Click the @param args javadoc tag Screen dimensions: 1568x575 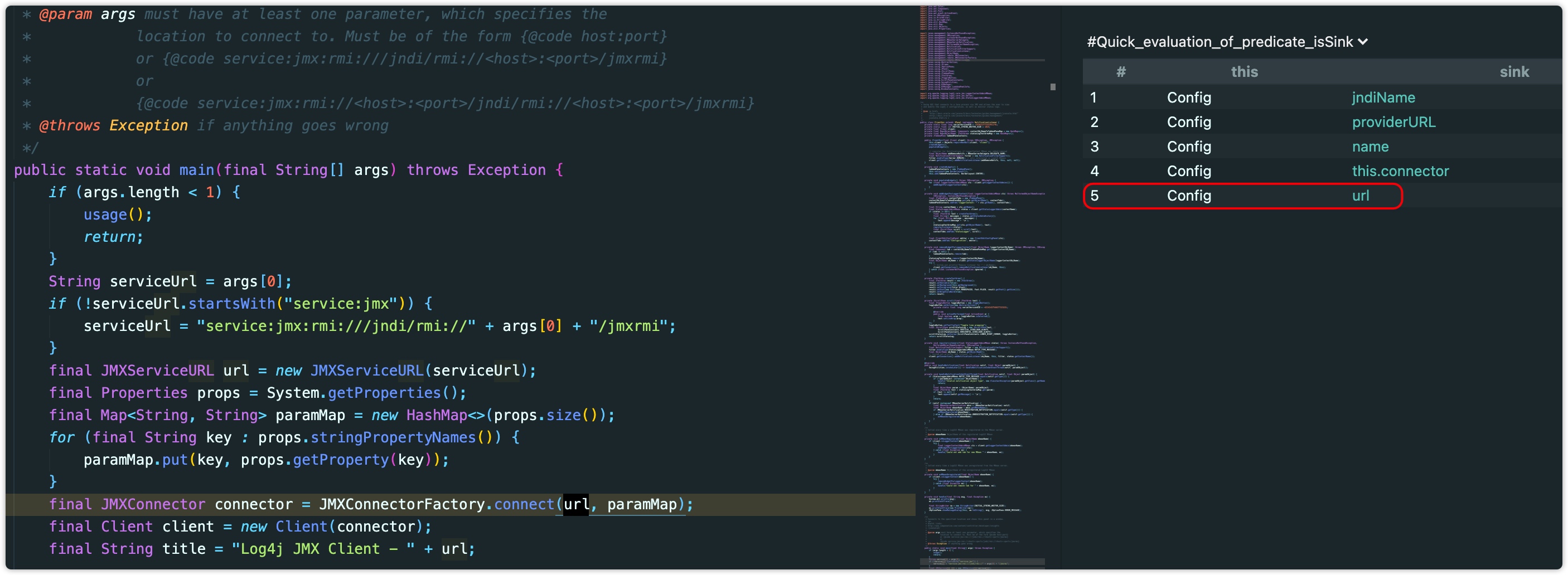tap(87, 14)
